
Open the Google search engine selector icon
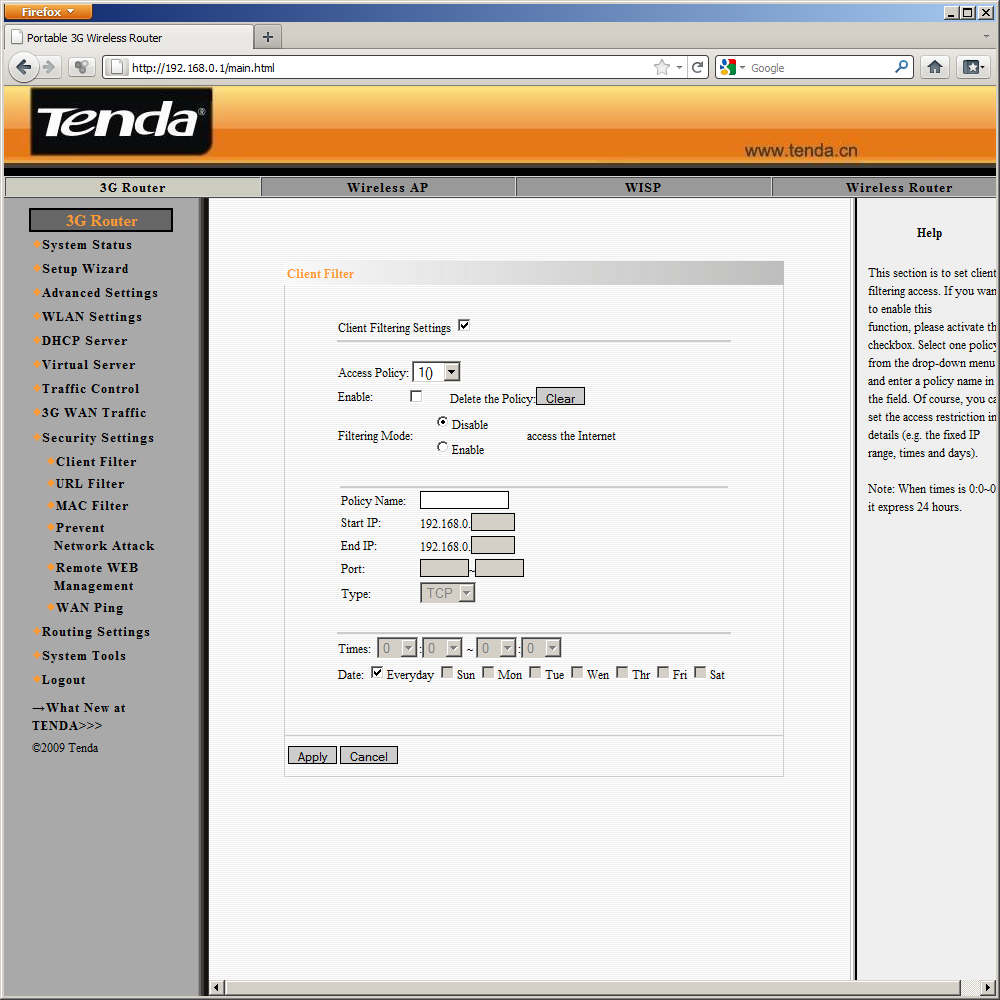tap(732, 67)
